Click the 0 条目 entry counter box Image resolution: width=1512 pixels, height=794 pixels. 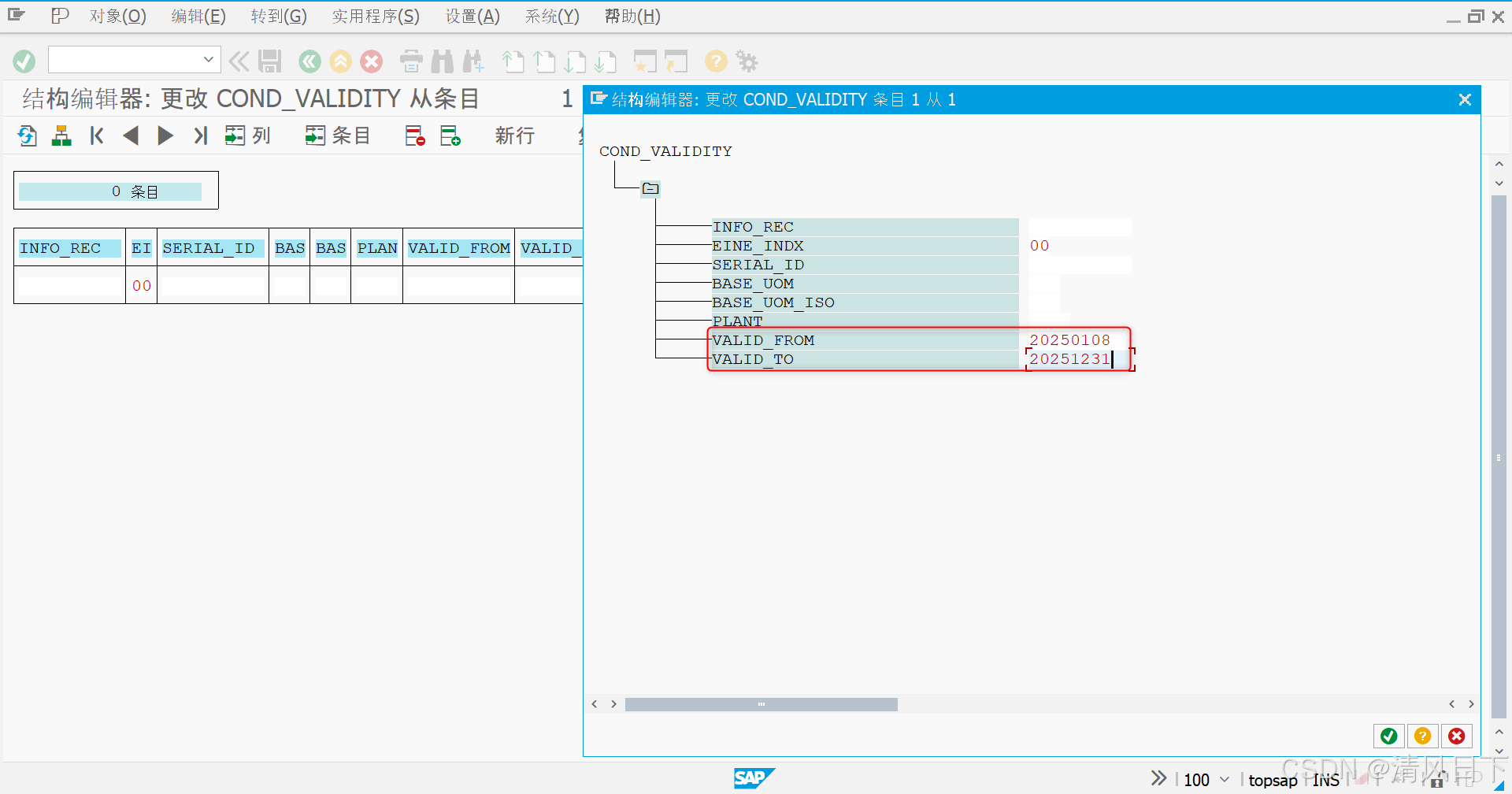coord(116,191)
